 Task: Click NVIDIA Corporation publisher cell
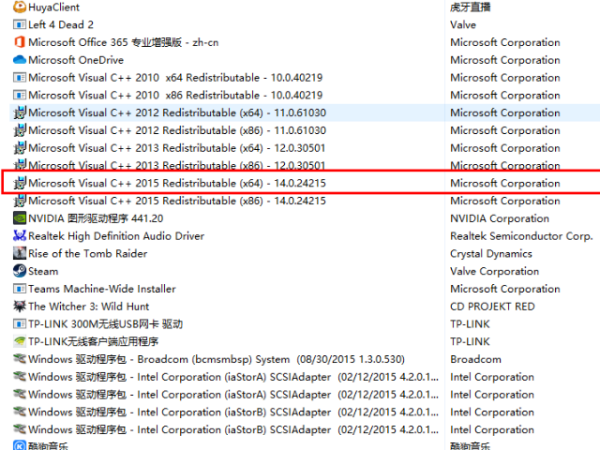pyautogui.click(x=500, y=218)
